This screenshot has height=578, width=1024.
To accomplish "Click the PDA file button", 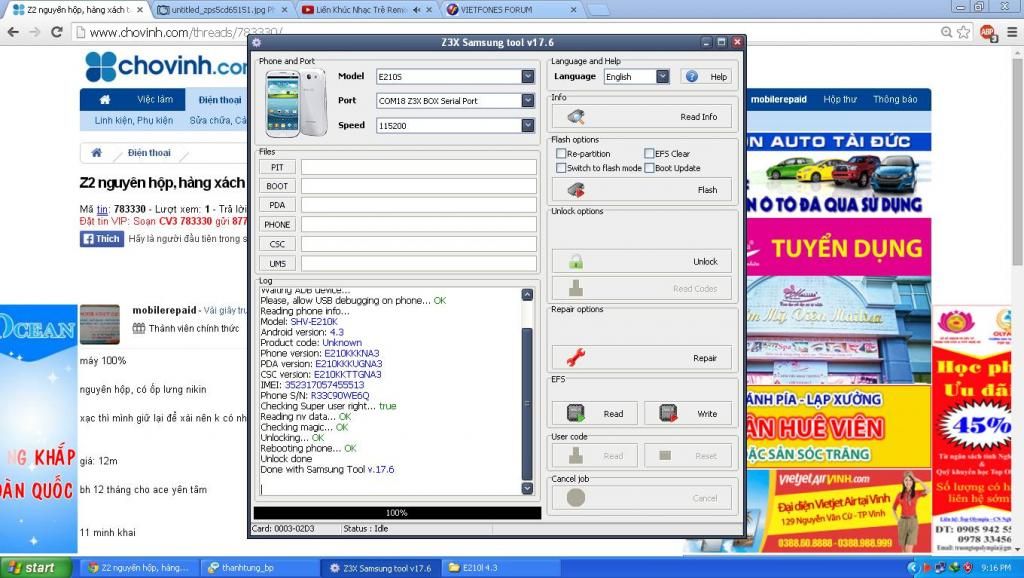I will 277,205.
